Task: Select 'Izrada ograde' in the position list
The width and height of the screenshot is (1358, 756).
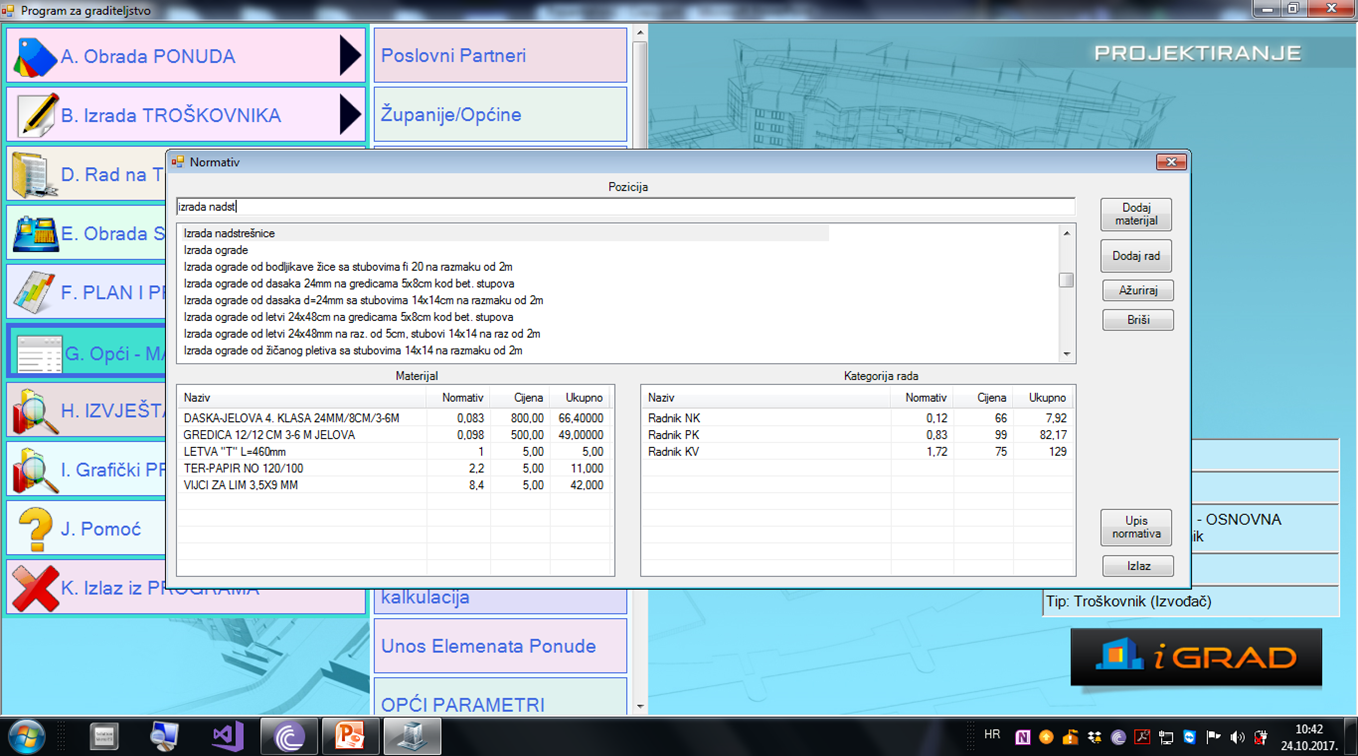Action: pos(216,250)
